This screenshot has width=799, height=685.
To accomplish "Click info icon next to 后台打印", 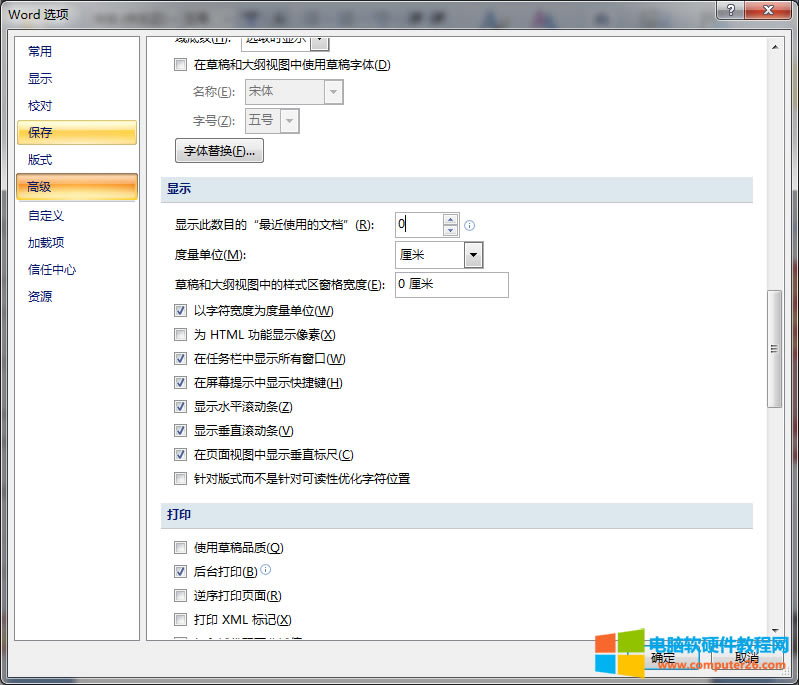I will pos(266,570).
